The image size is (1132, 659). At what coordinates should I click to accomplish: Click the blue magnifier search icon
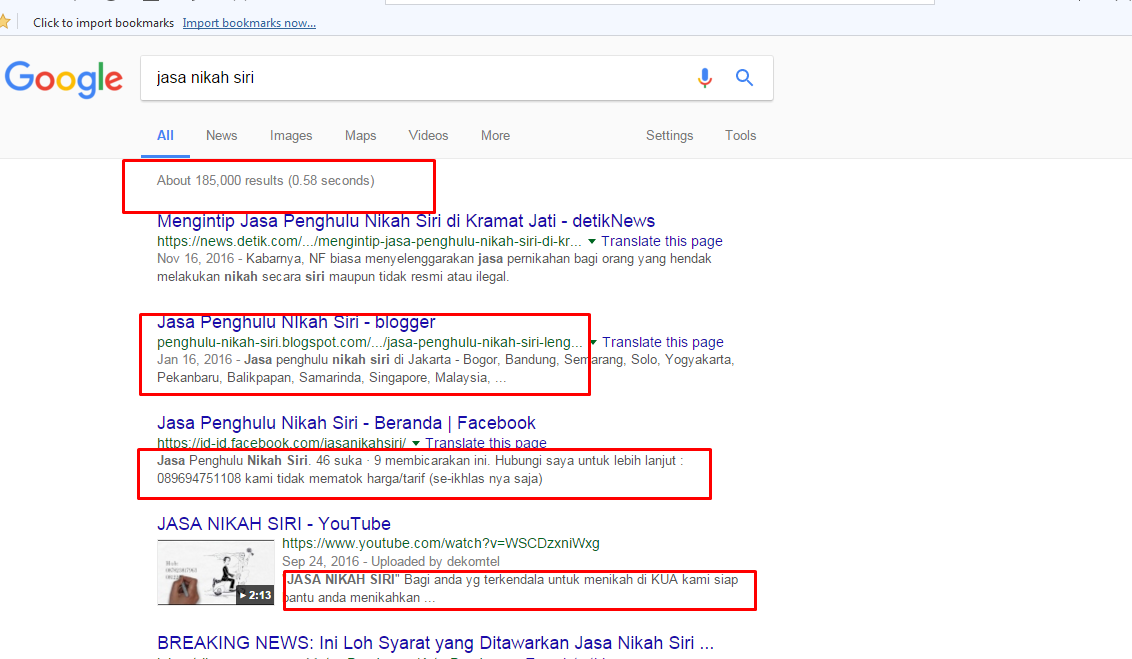pos(744,77)
